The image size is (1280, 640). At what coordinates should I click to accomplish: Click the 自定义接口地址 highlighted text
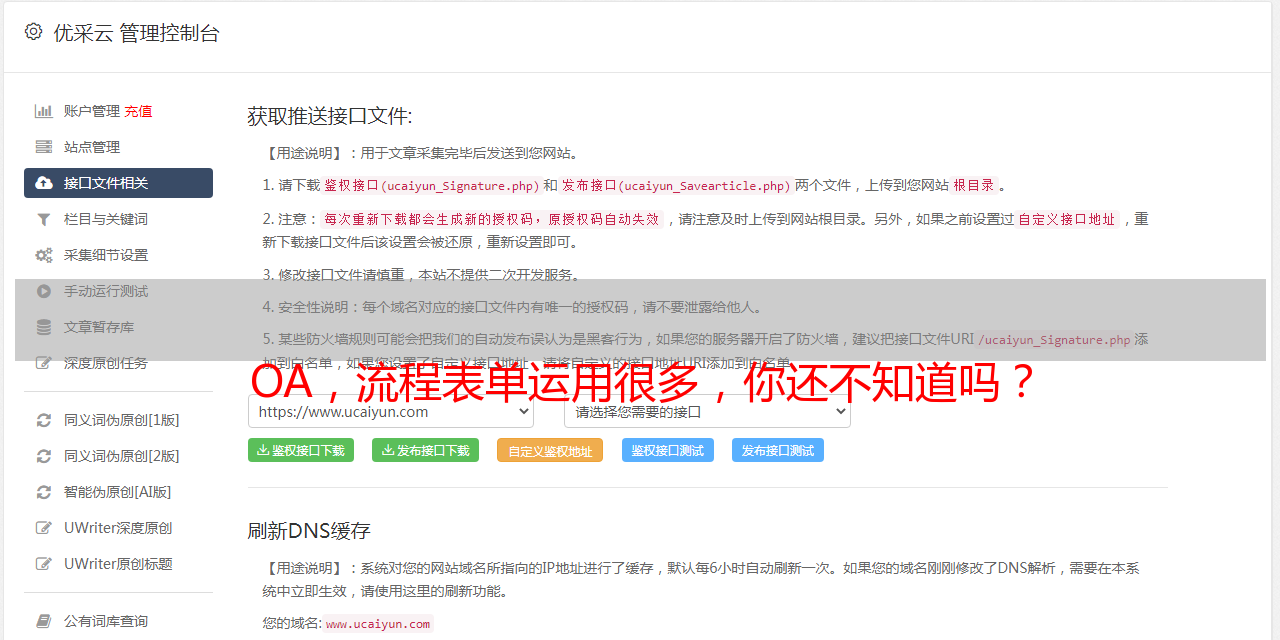(1067, 219)
